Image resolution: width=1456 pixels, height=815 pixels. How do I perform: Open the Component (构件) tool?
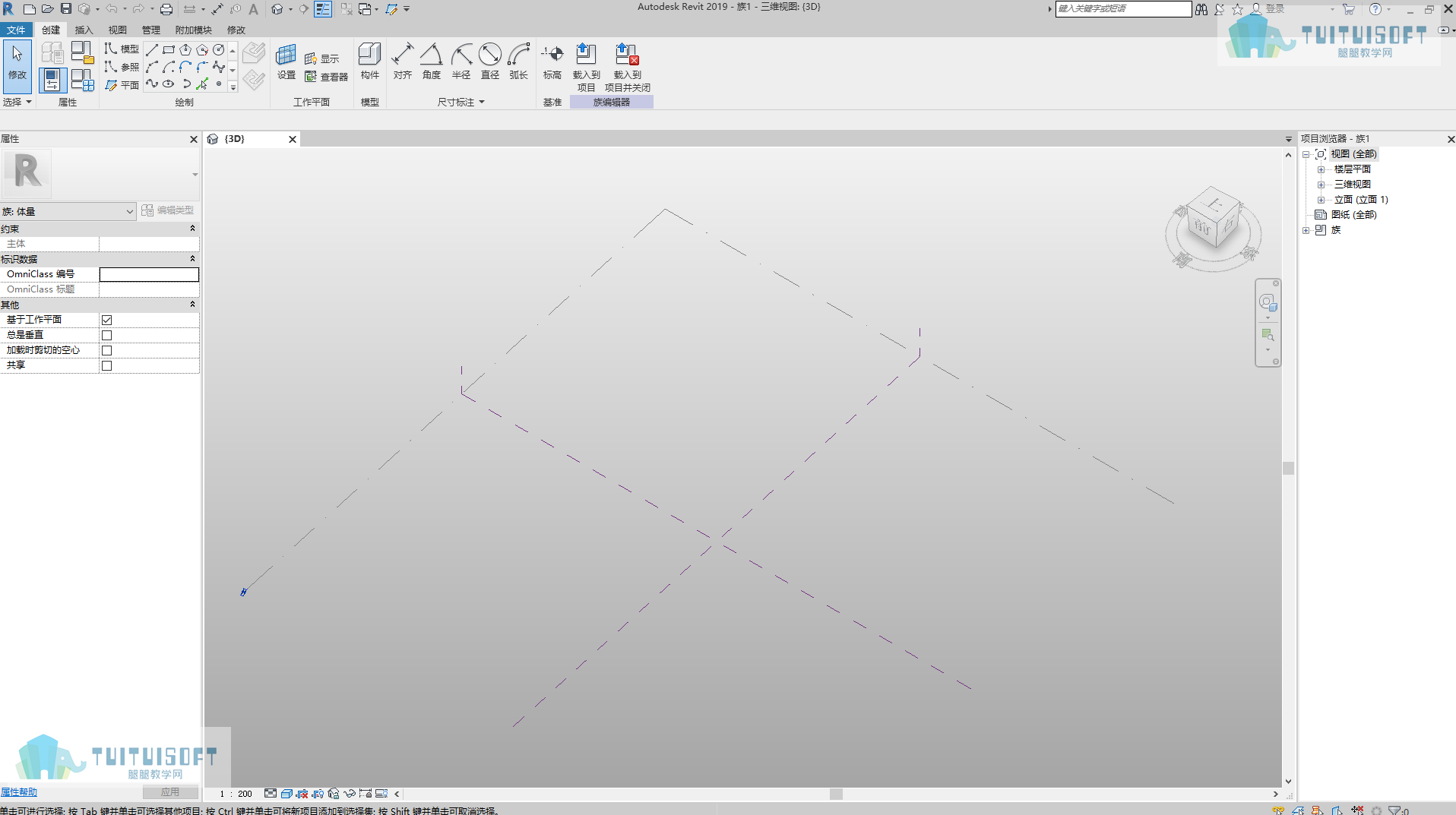point(369,62)
